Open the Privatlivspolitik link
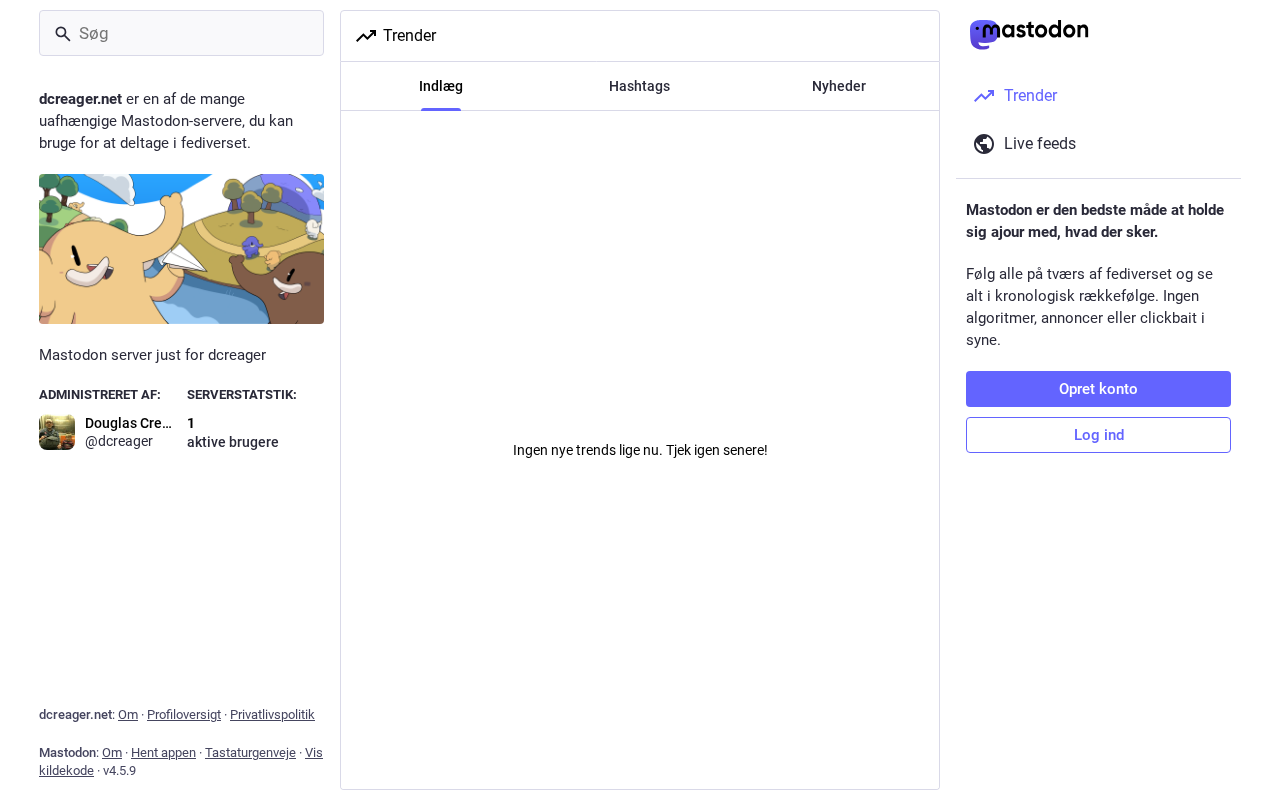 [x=272, y=715]
